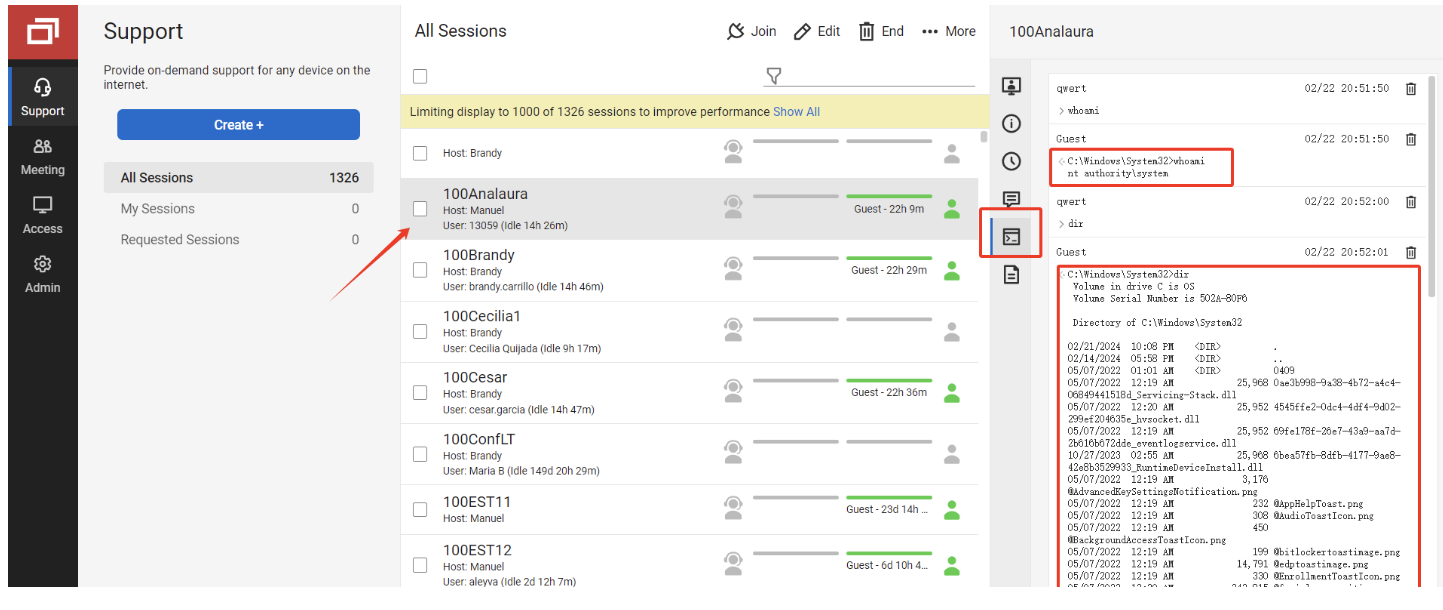Open the More actions menu
The width and height of the screenshot is (1443, 610).
pos(948,32)
